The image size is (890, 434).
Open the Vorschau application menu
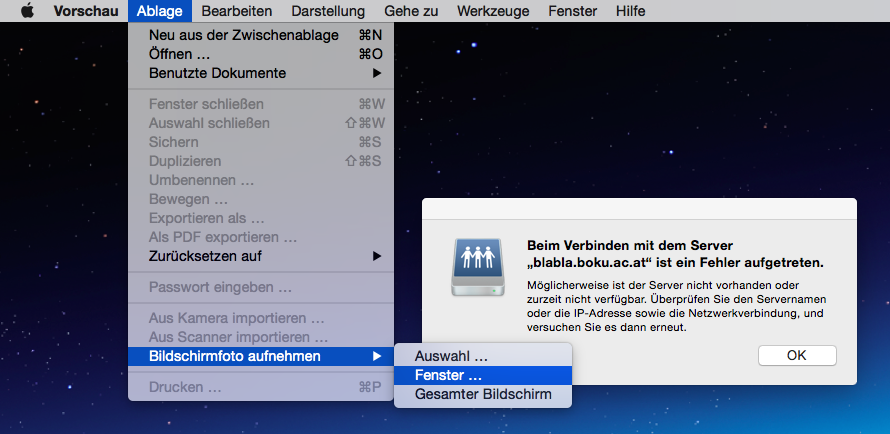tap(86, 11)
